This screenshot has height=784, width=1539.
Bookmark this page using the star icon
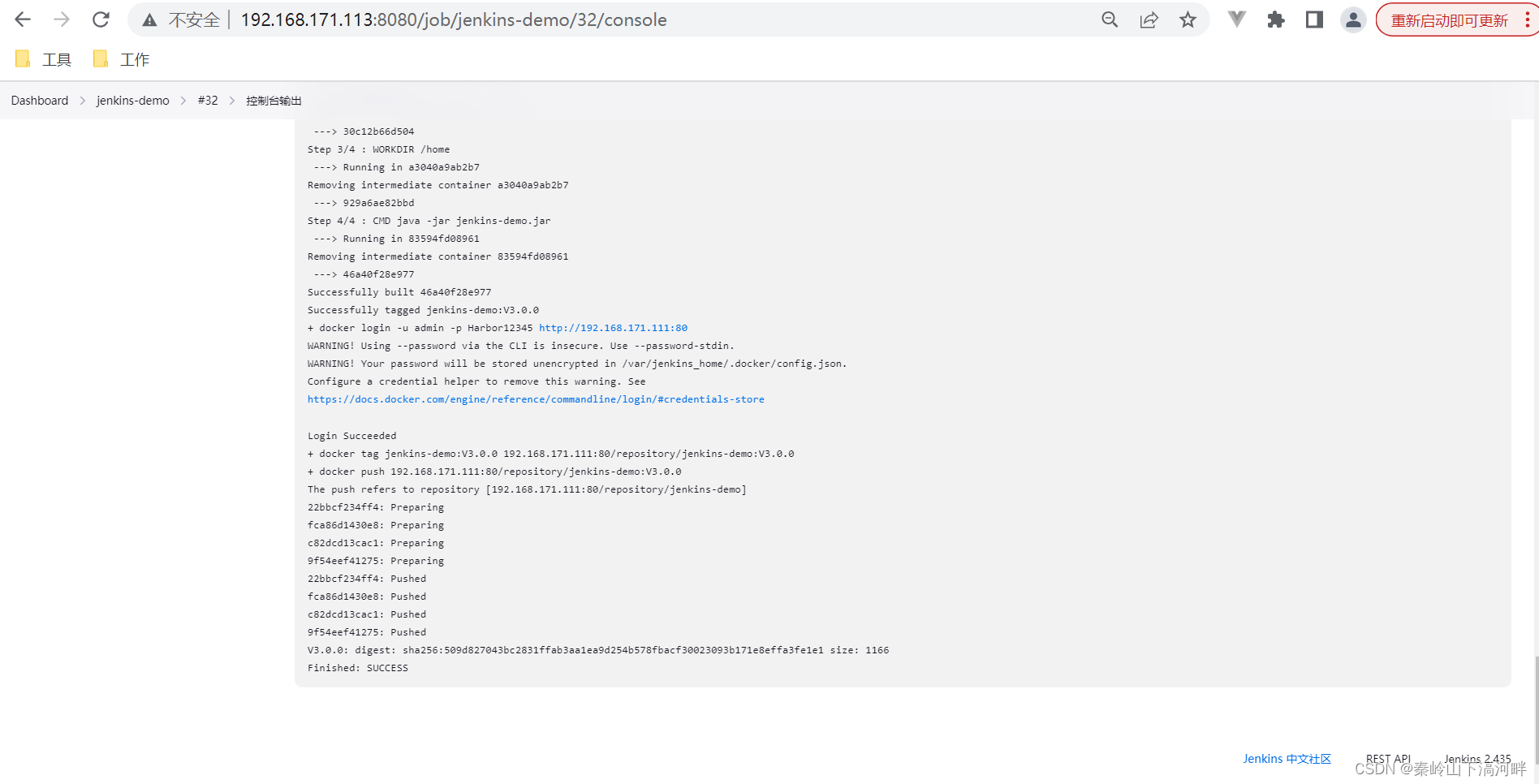coord(1187,19)
